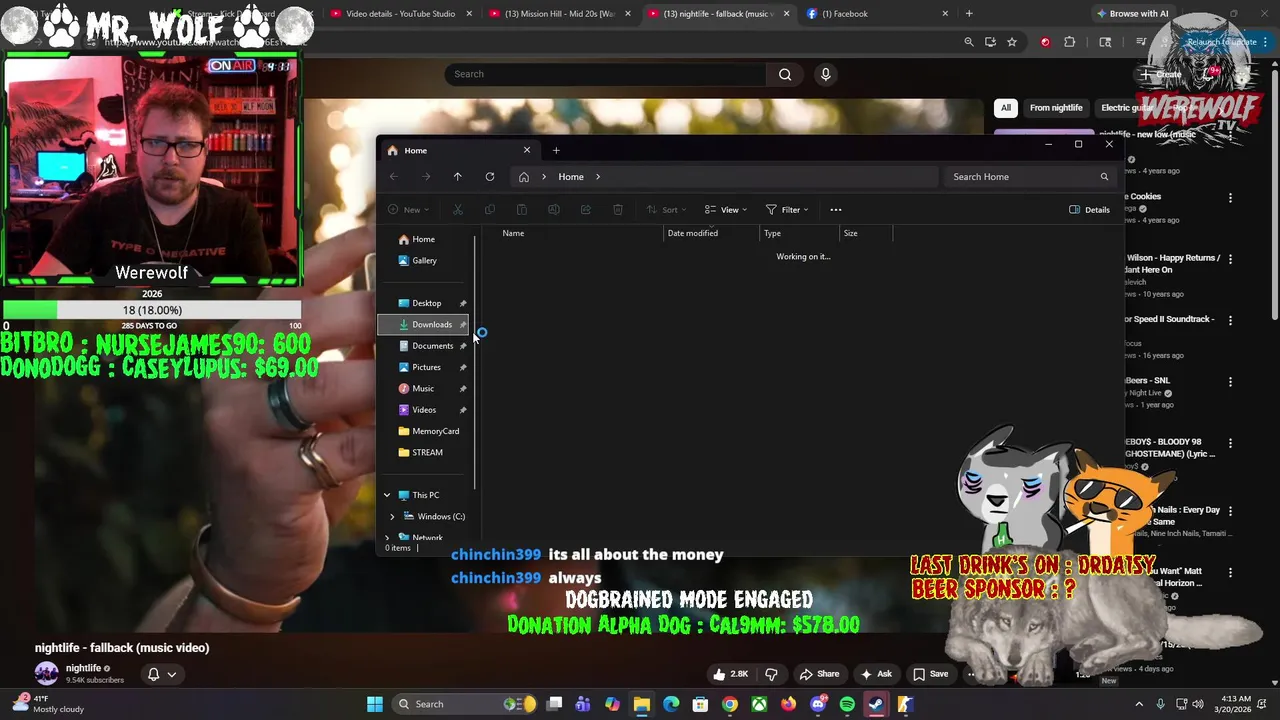The image size is (1280, 720).
Task: Select the From nightlife filter chip
Action: 1056,108
